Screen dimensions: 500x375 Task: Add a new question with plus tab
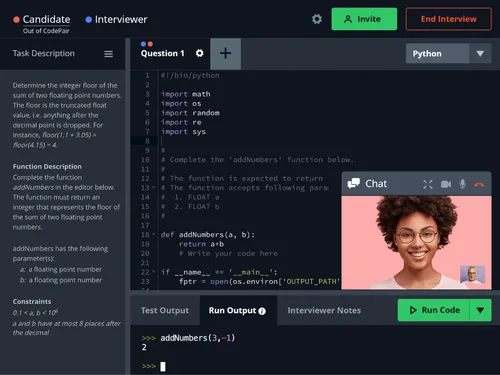coord(225,53)
